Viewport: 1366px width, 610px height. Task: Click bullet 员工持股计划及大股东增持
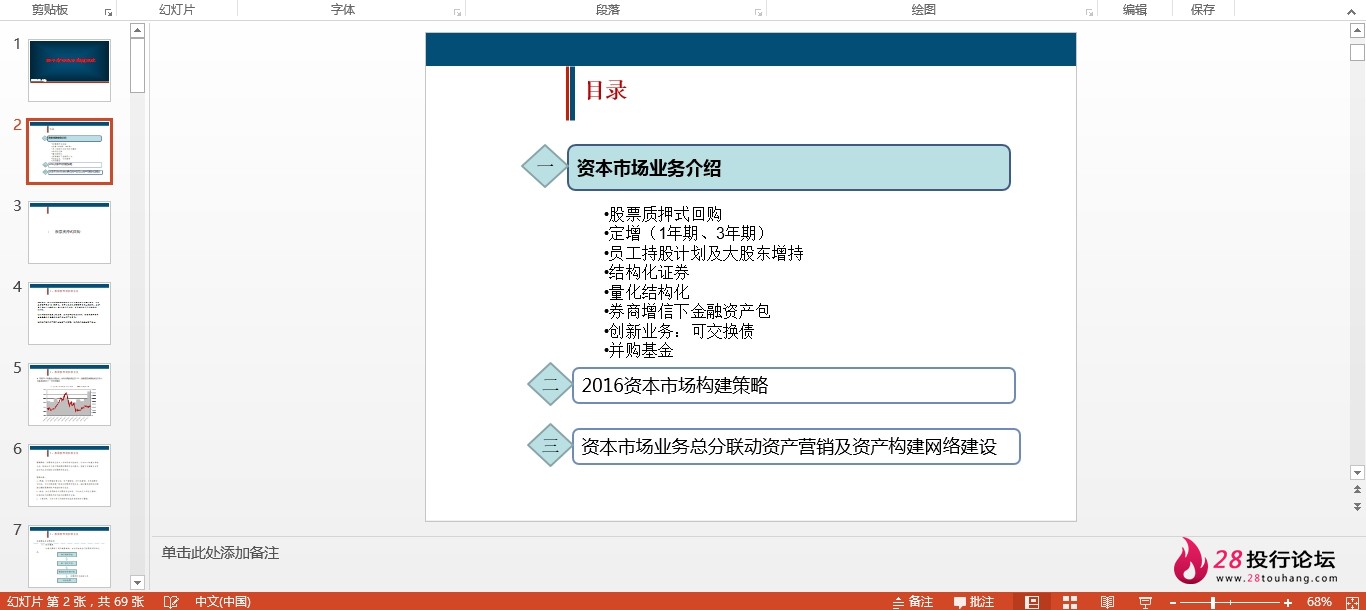click(704, 253)
